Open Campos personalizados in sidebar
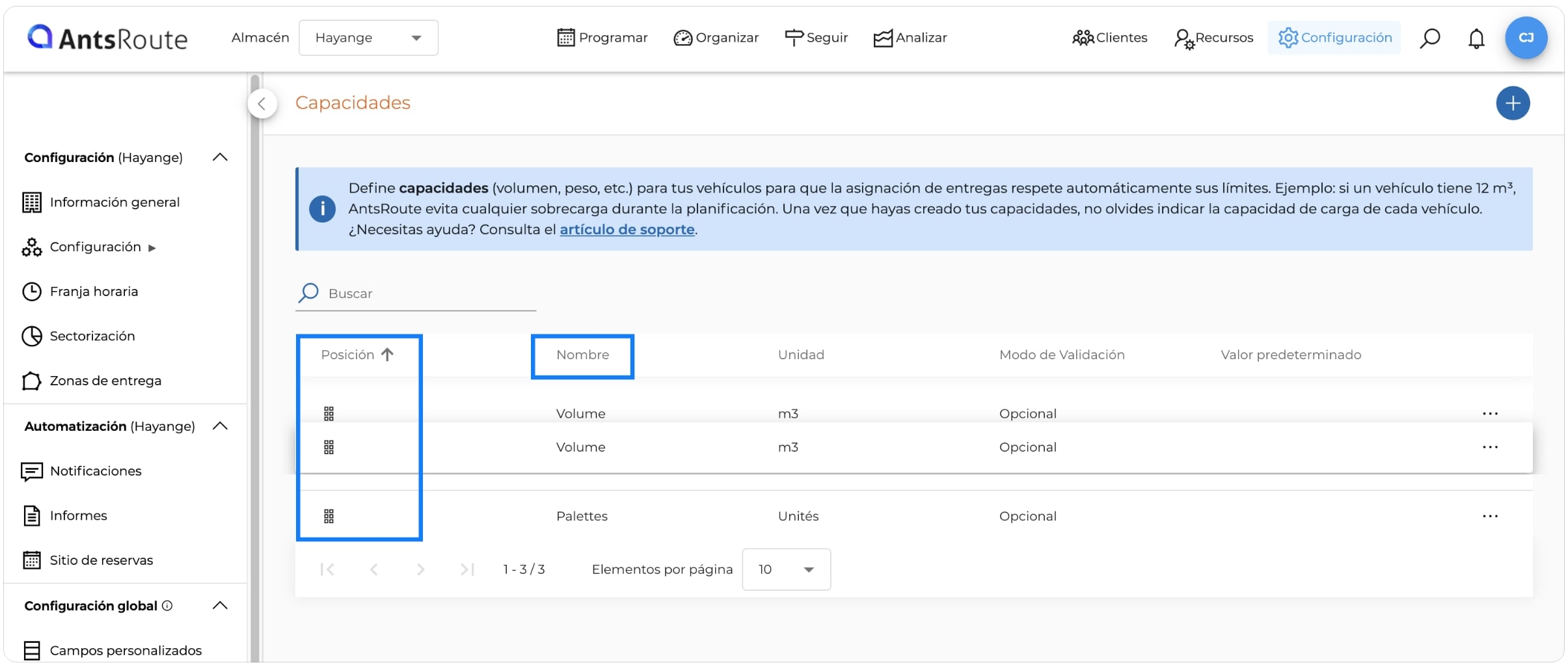 pos(112,650)
